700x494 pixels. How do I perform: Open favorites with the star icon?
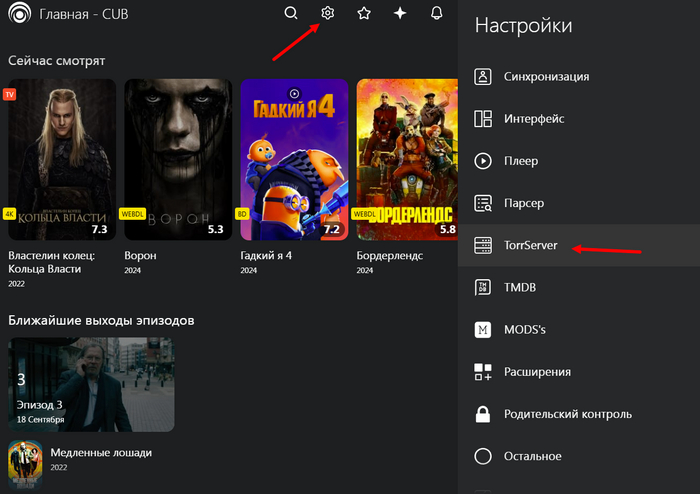click(x=364, y=13)
